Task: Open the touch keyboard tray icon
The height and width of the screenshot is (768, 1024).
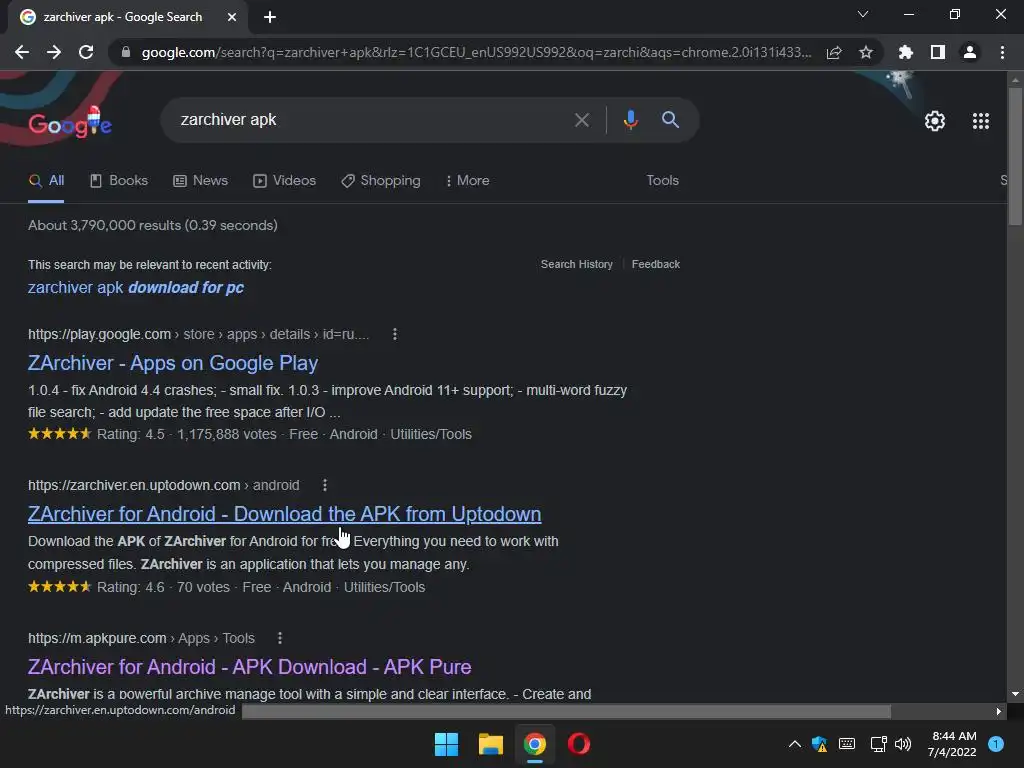Action: [x=846, y=744]
